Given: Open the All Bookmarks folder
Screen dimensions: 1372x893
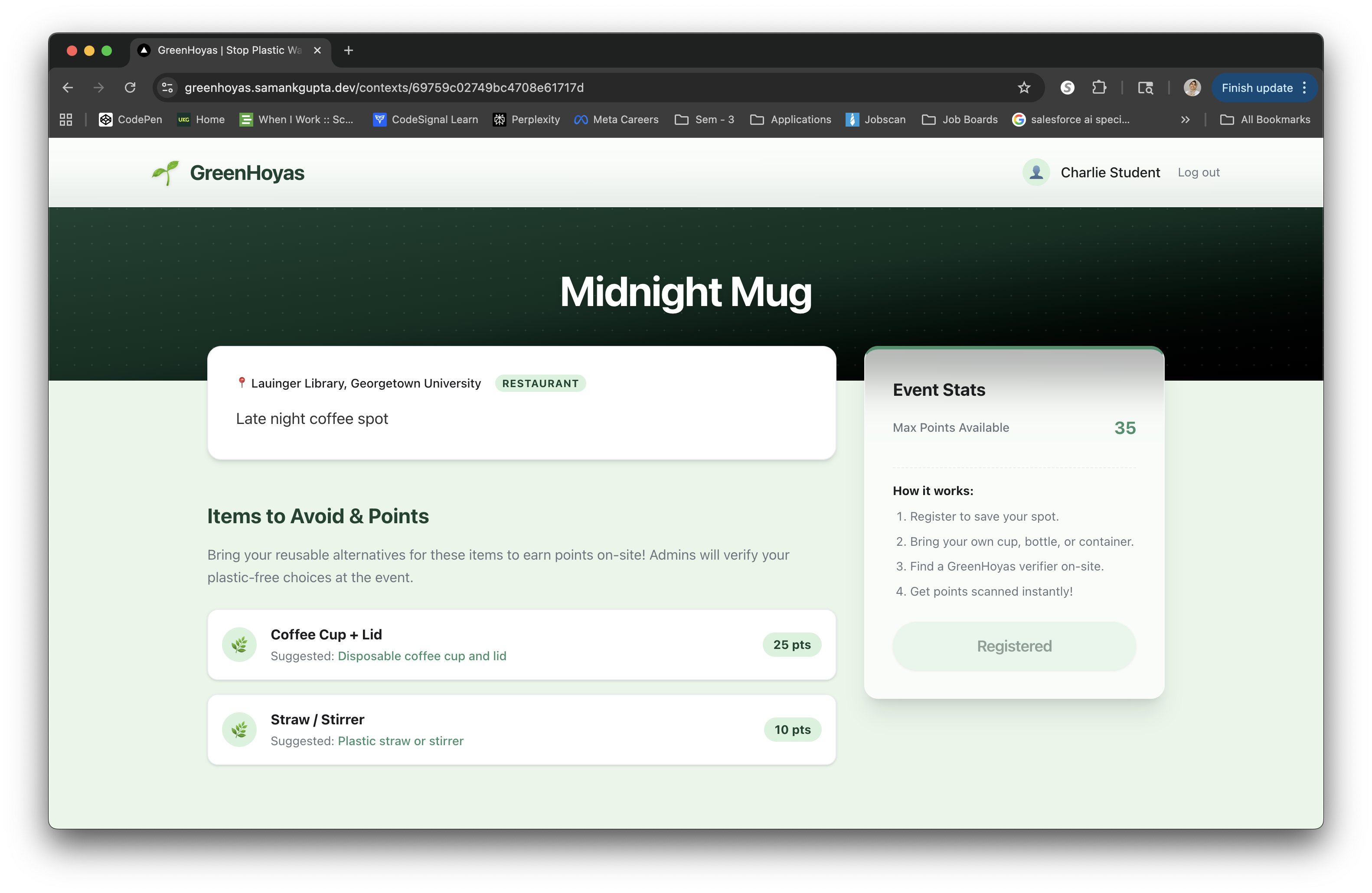Looking at the screenshot, I should [1265, 119].
